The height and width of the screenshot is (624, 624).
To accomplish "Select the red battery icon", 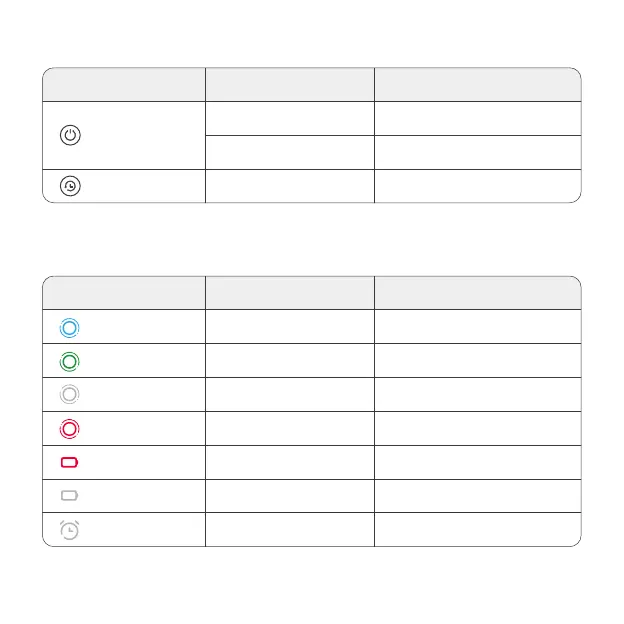I will tap(70, 463).
